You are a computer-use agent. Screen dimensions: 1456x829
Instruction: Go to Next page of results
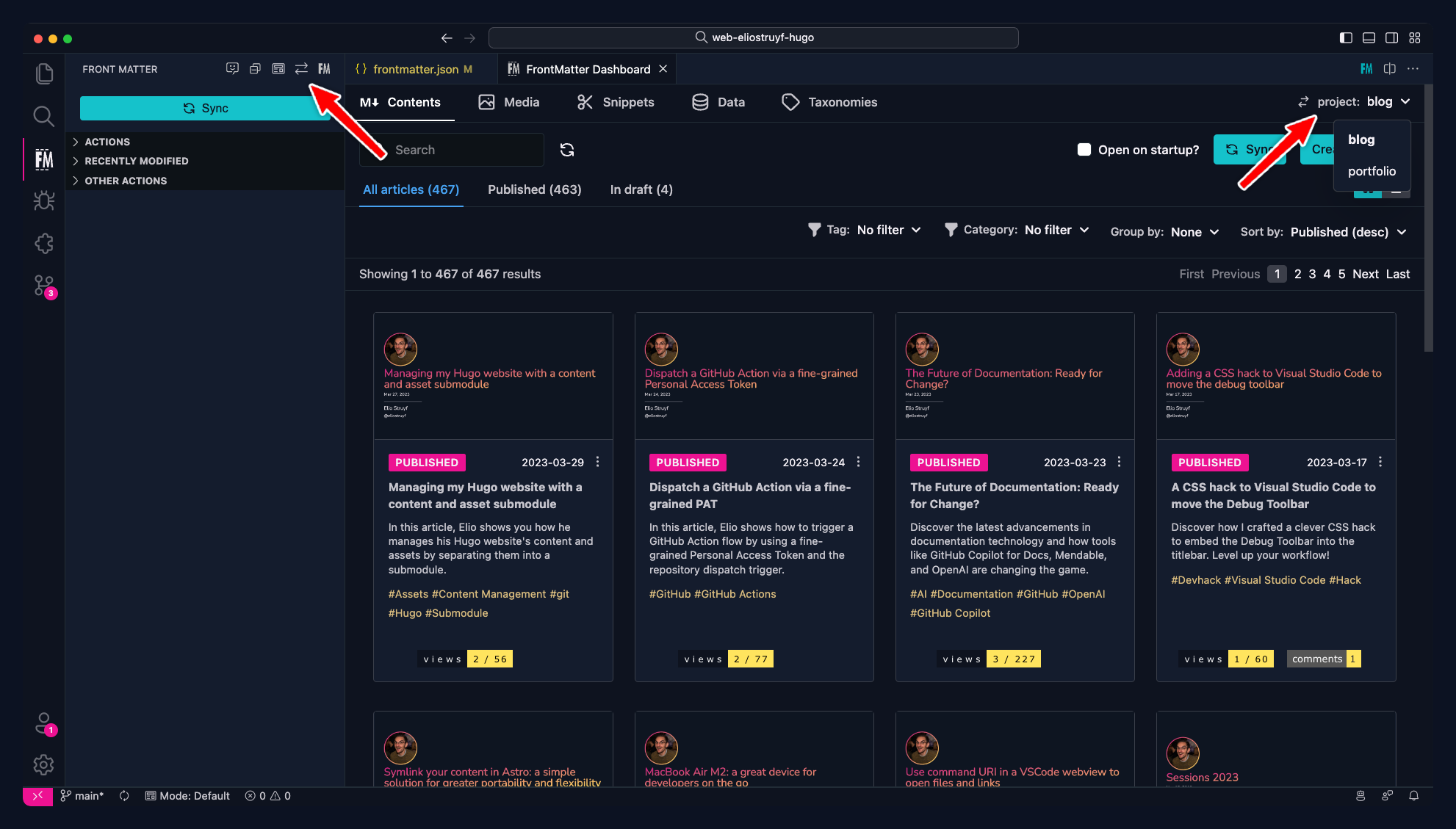1365,274
